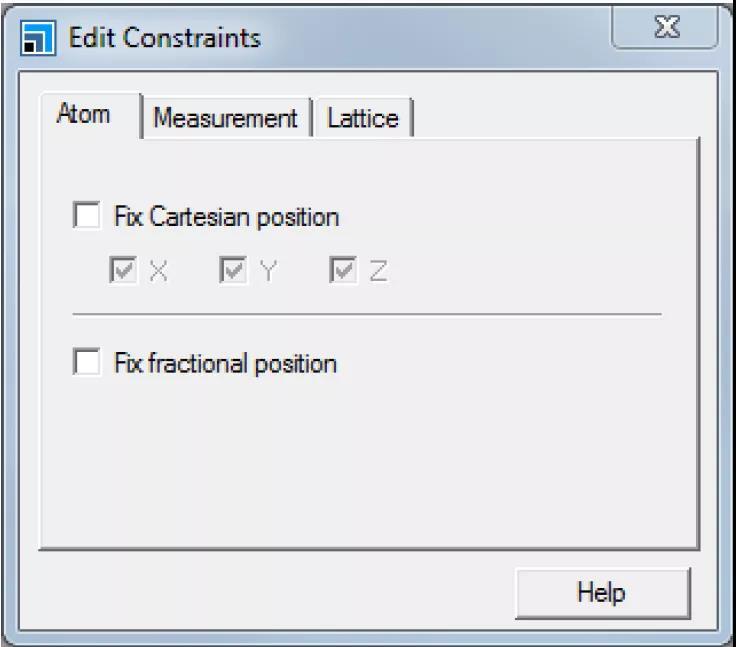Toggle the Z axis checkbox
The width and height of the screenshot is (736, 647).
343,271
